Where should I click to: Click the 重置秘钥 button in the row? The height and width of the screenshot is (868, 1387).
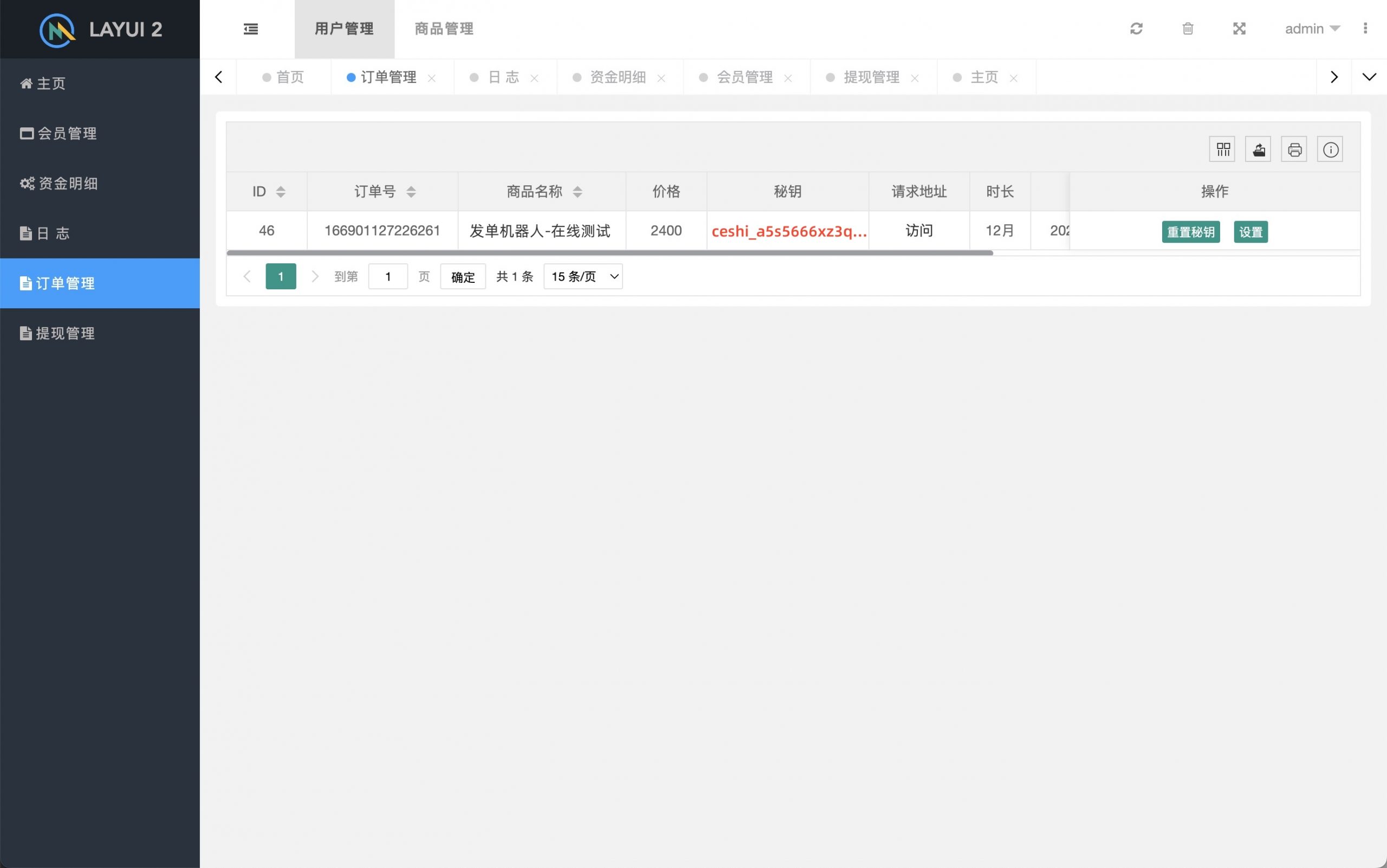click(1190, 232)
